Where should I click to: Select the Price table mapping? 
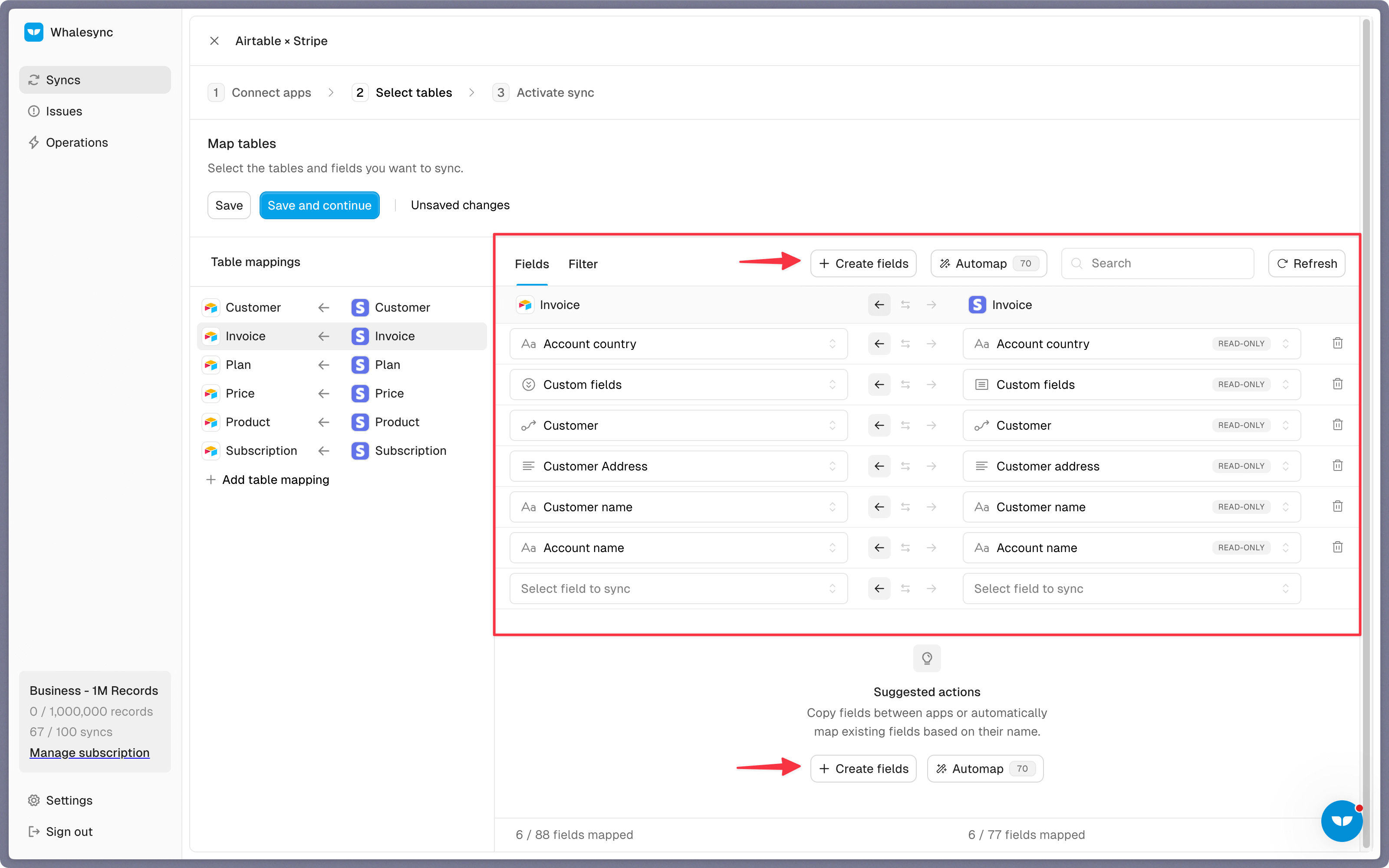[342, 394]
